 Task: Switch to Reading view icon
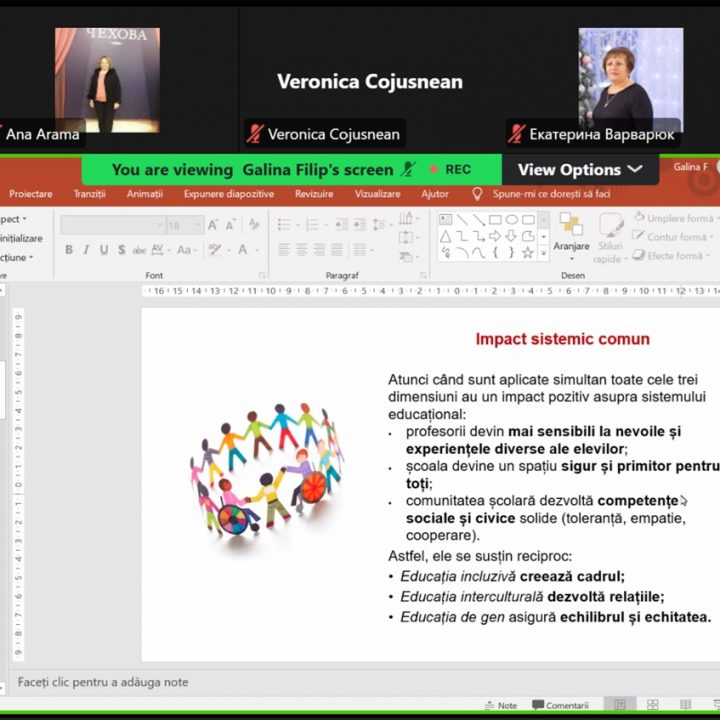point(685,705)
